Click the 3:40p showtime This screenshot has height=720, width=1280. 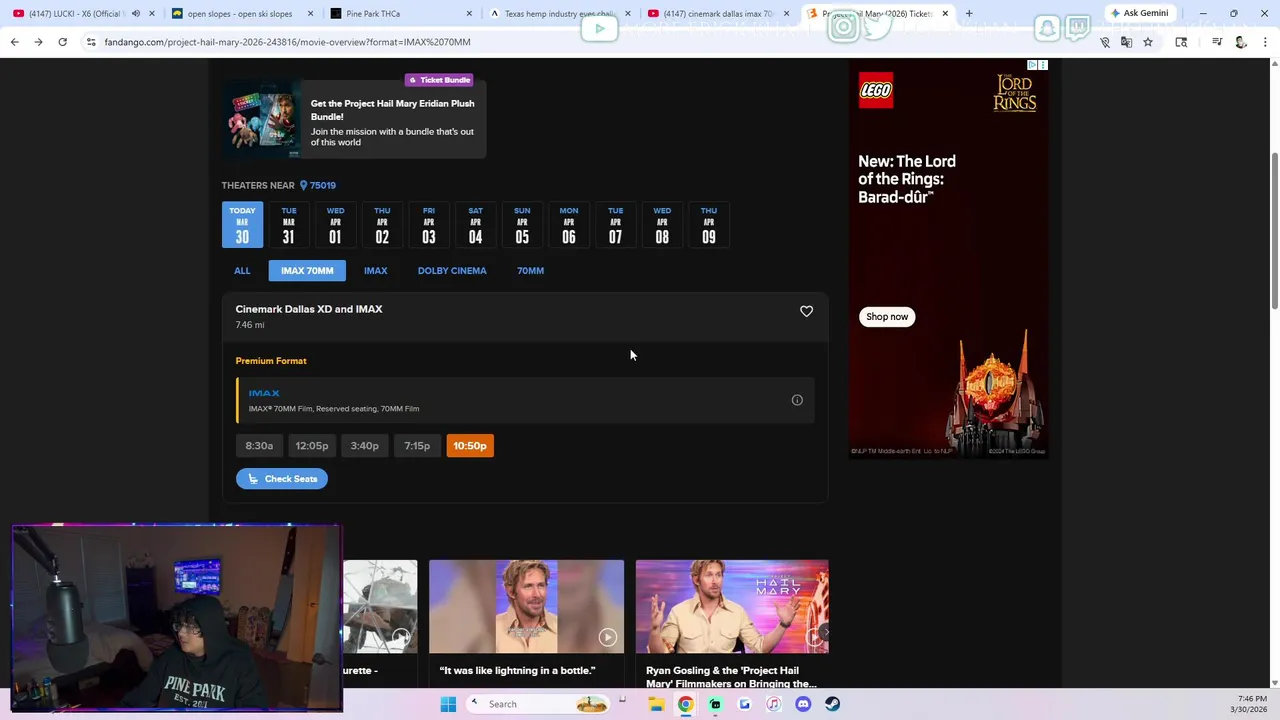point(365,446)
